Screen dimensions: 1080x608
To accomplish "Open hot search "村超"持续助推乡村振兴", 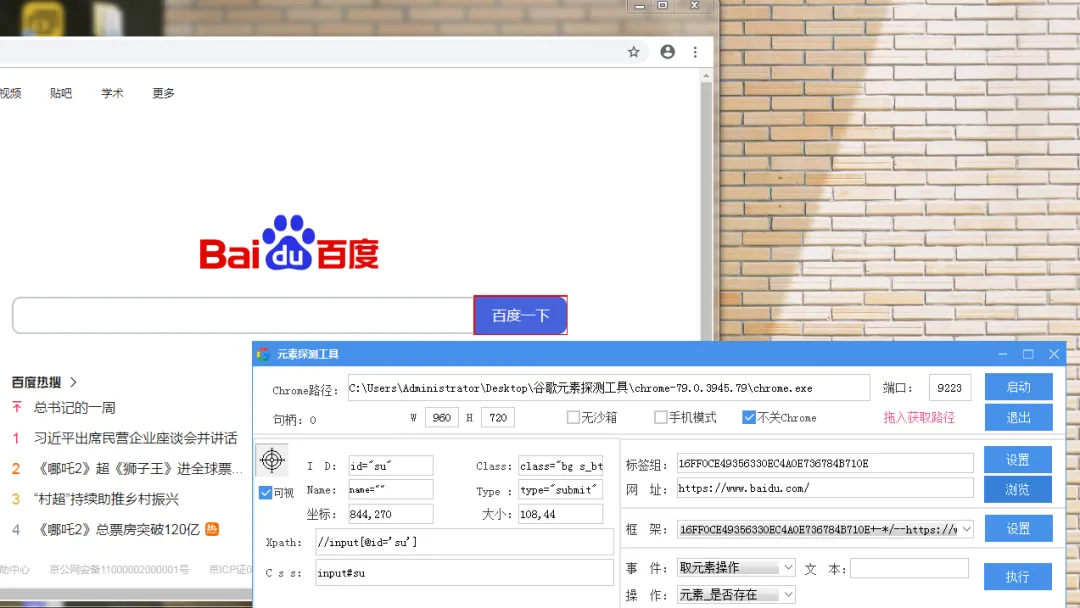I will point(106,499).
